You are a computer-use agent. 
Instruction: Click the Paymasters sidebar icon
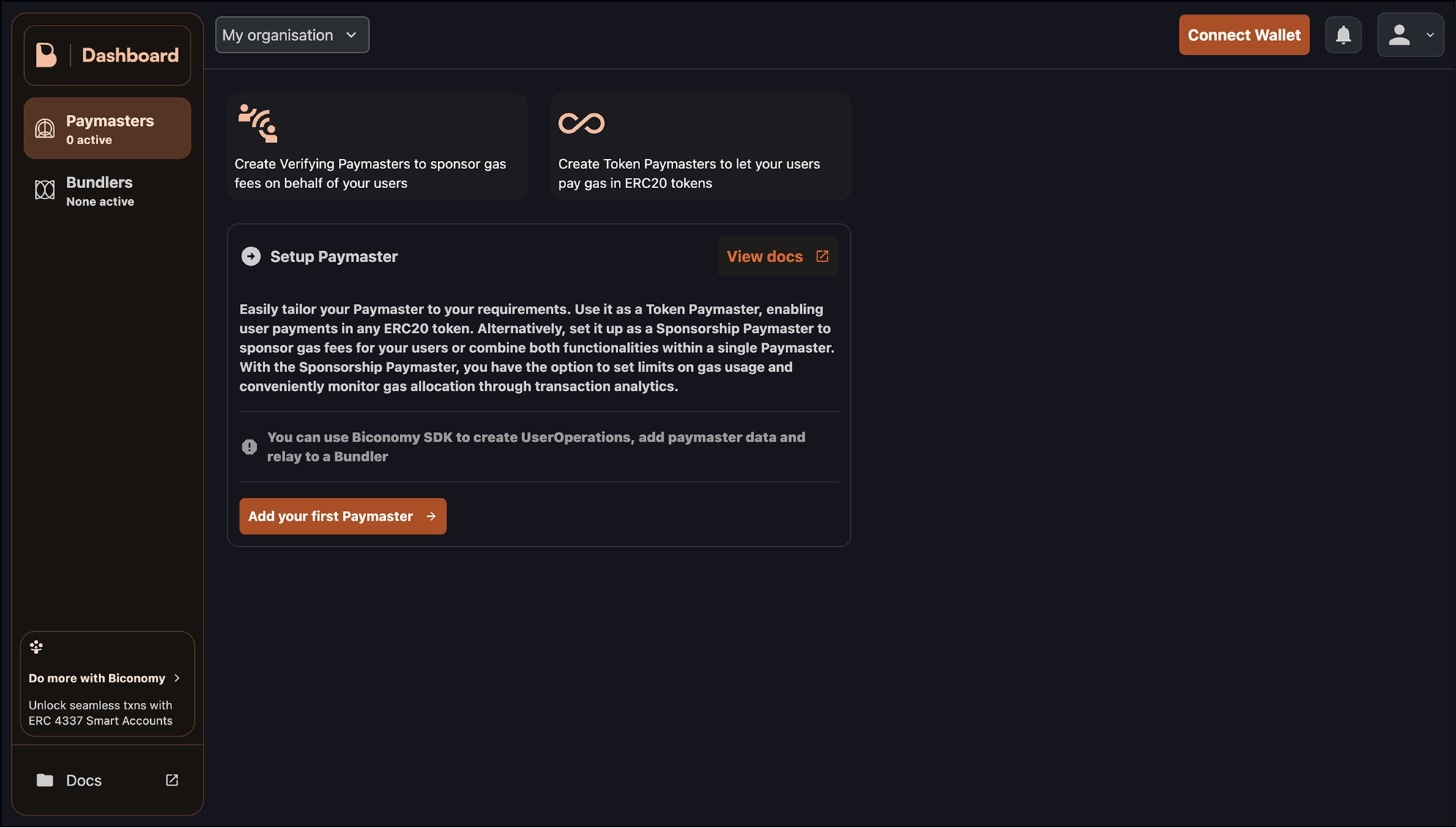pos(45,129)
